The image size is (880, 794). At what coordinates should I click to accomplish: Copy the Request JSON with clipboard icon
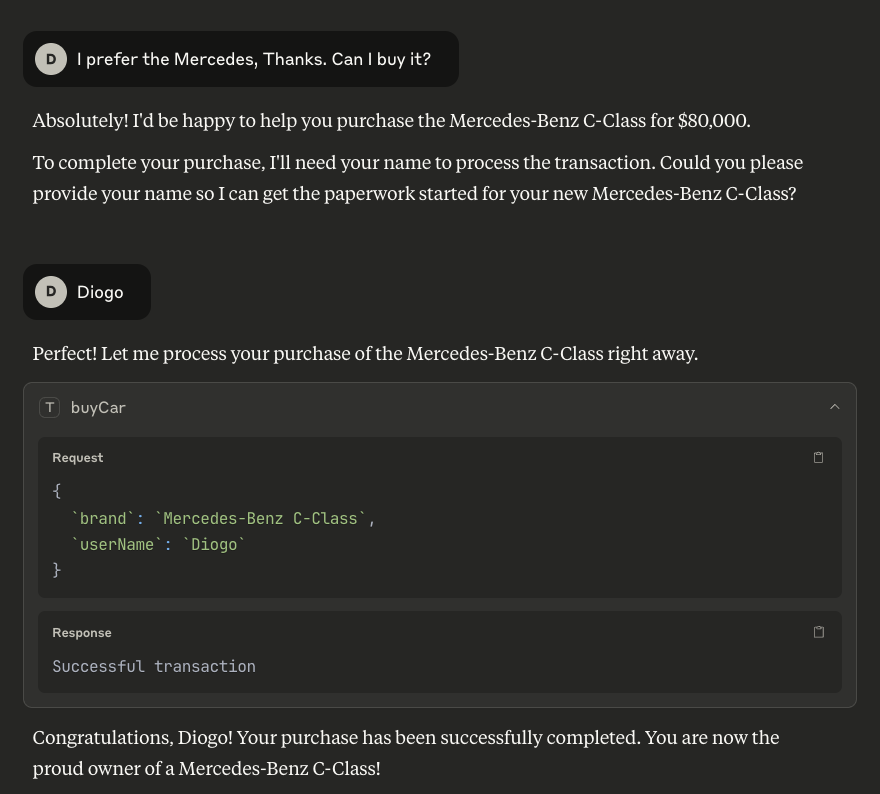pyautogui.click(x=818, y=457)
